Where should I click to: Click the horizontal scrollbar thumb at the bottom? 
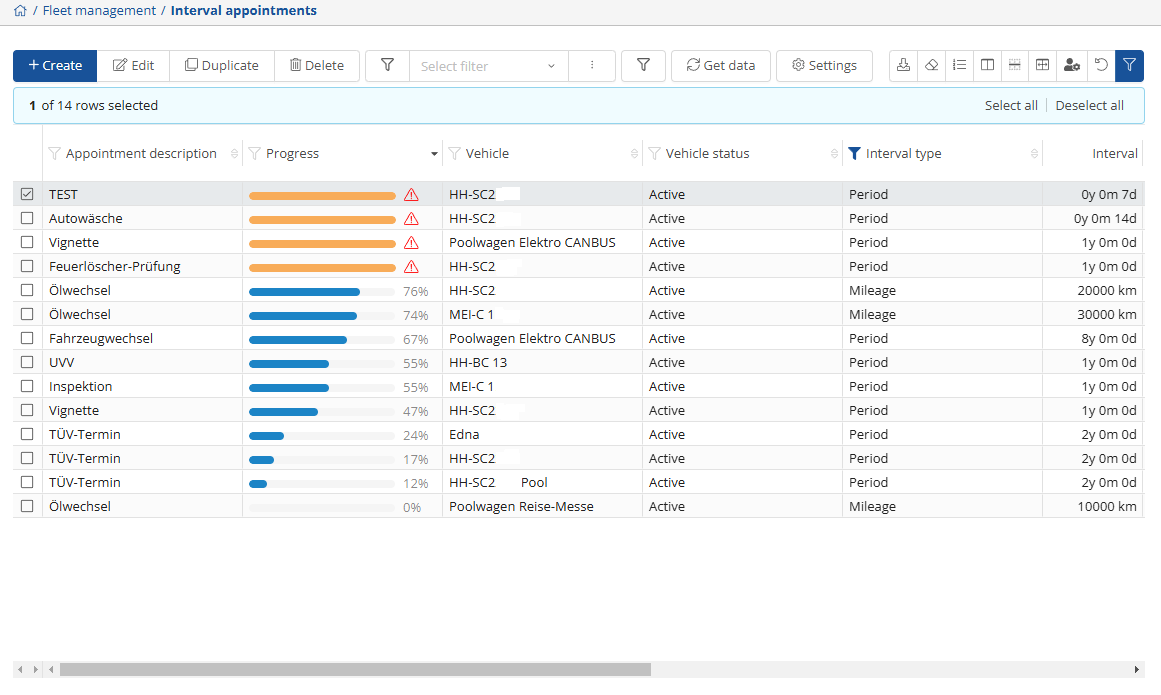point(355,669)
